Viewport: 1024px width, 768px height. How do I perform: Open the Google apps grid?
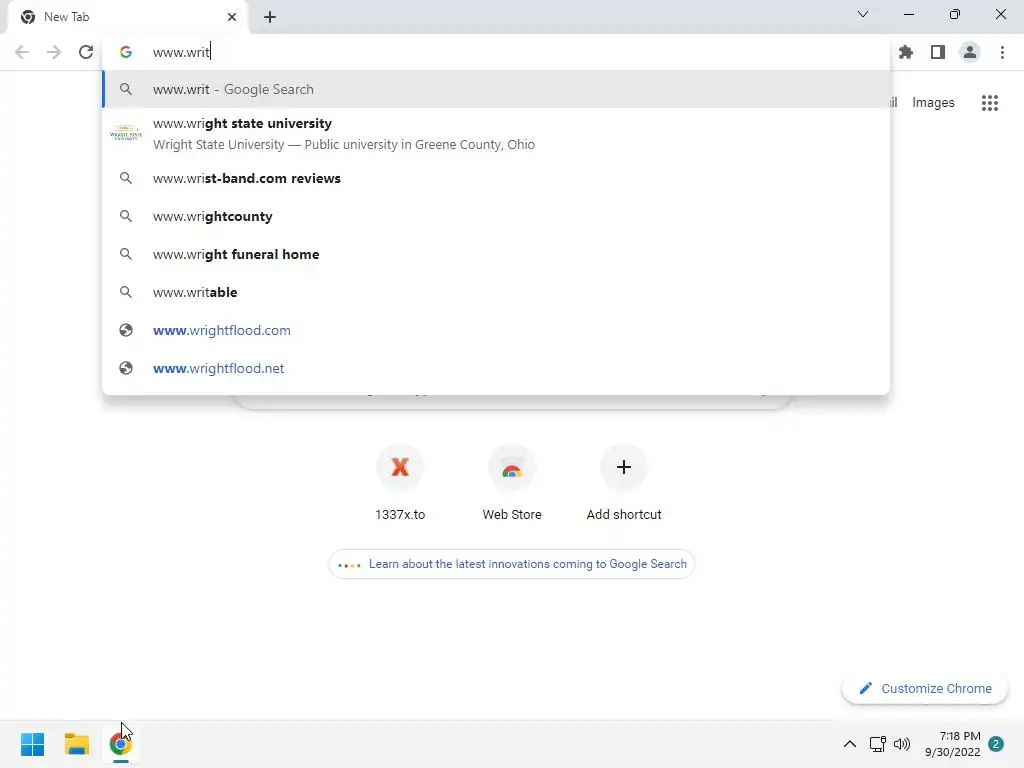989,103
